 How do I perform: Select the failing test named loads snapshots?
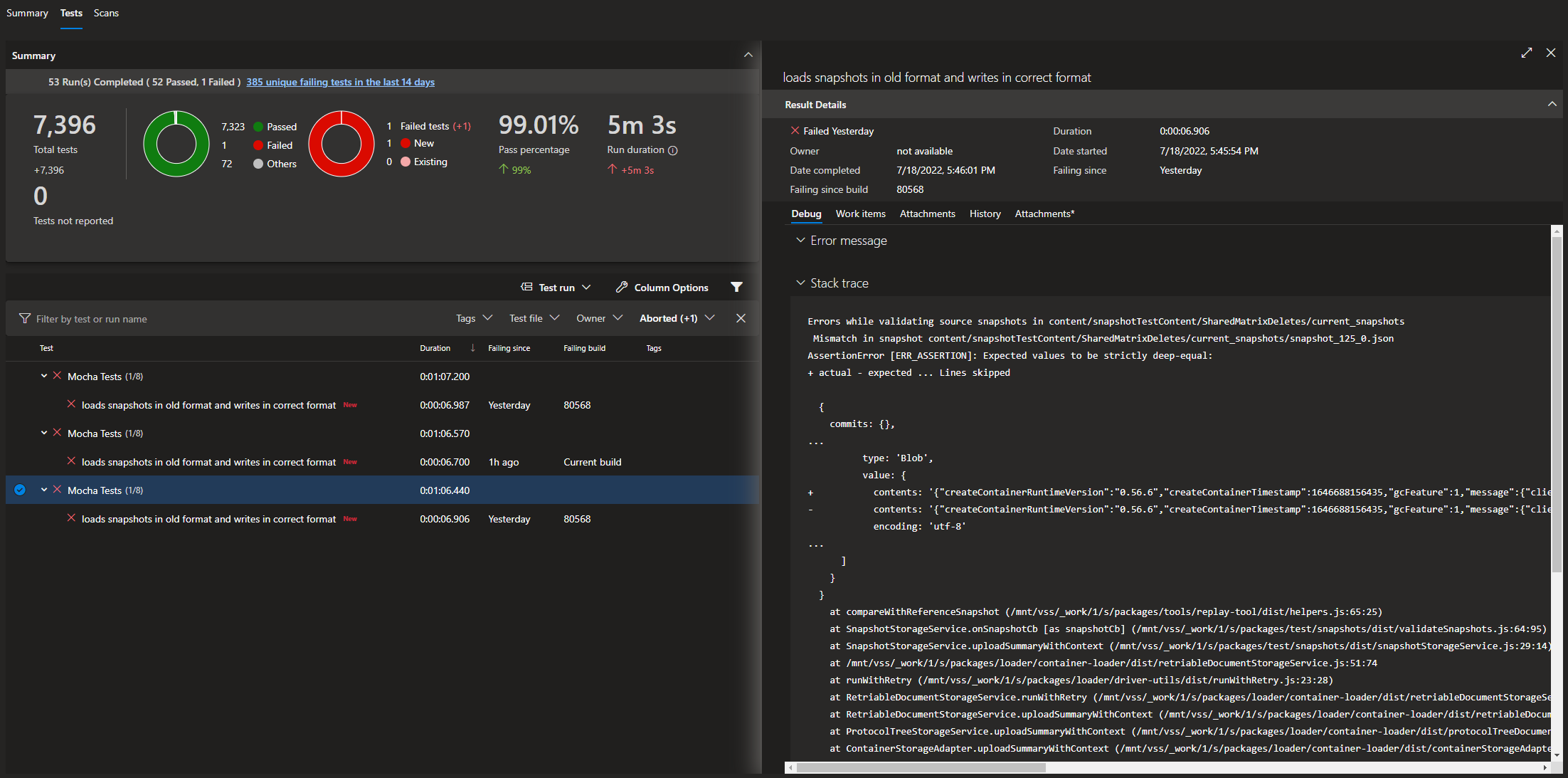point(208,404)
